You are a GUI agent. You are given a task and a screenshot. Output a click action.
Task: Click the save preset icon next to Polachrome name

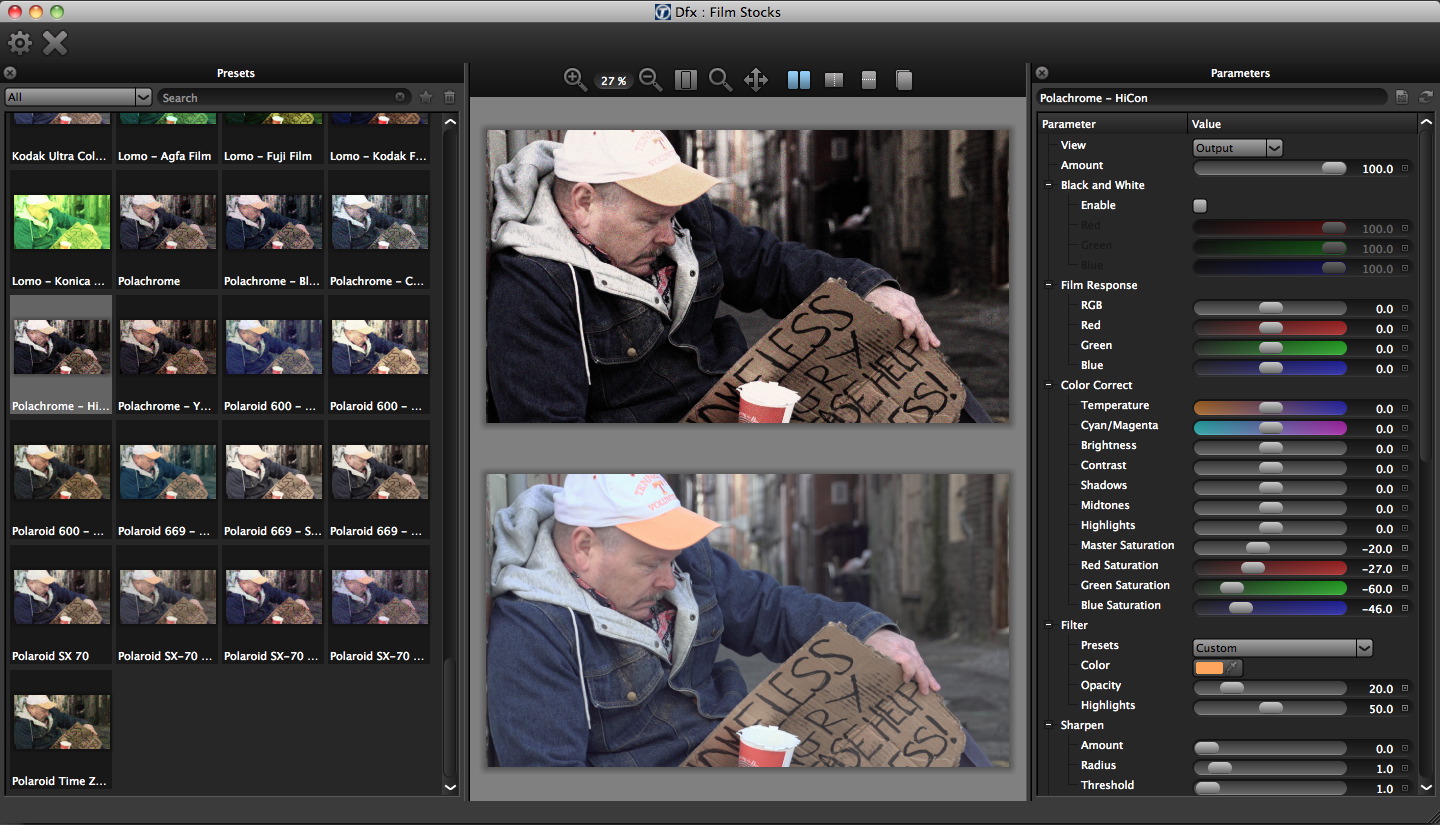tap(1402, 97)
